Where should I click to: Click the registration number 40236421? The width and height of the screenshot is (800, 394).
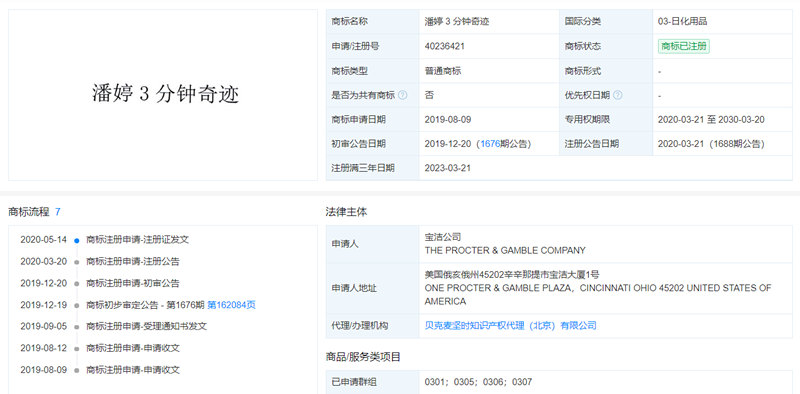[444, 46]
